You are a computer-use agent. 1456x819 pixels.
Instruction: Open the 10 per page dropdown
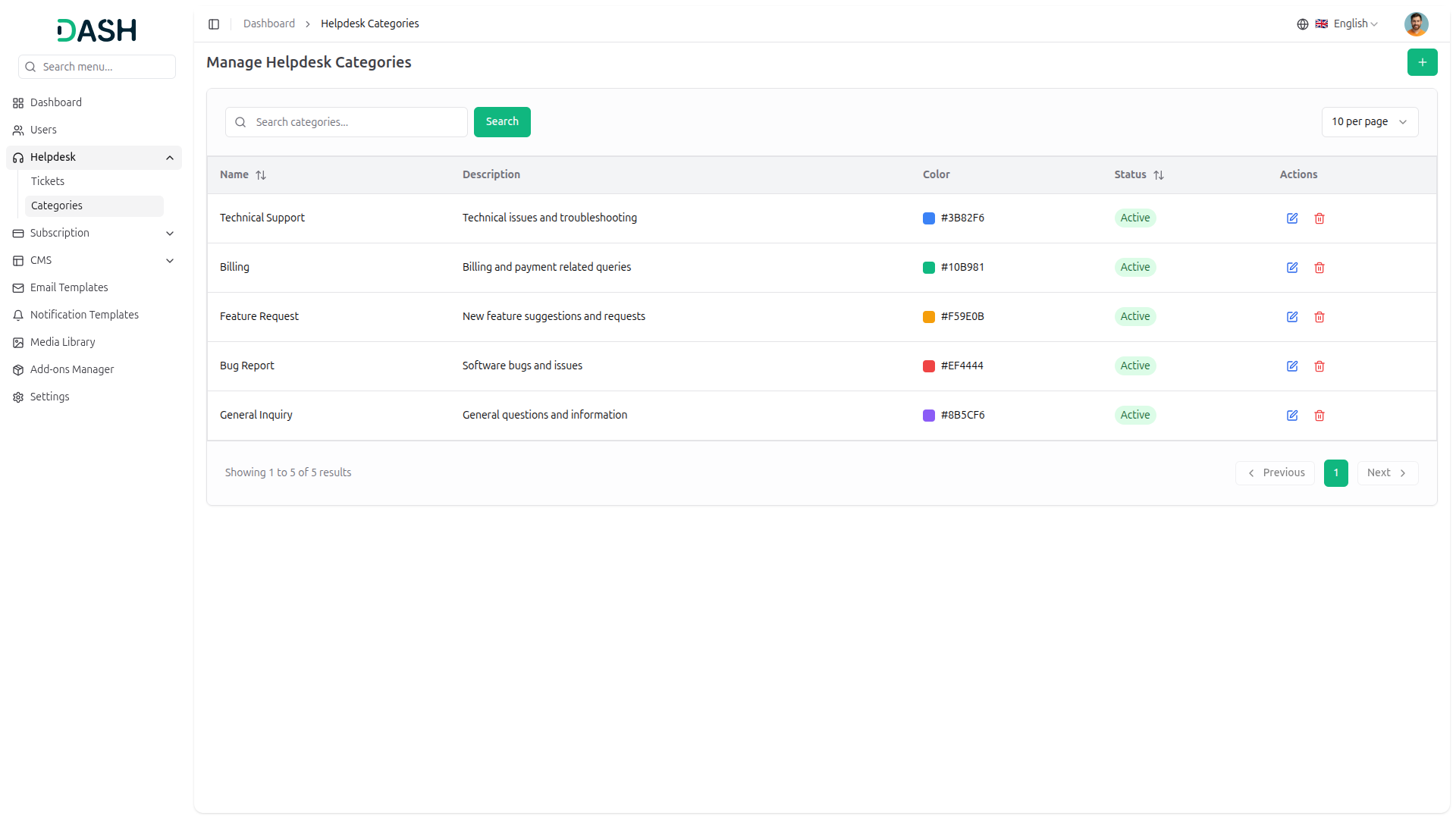(1370, 122)
